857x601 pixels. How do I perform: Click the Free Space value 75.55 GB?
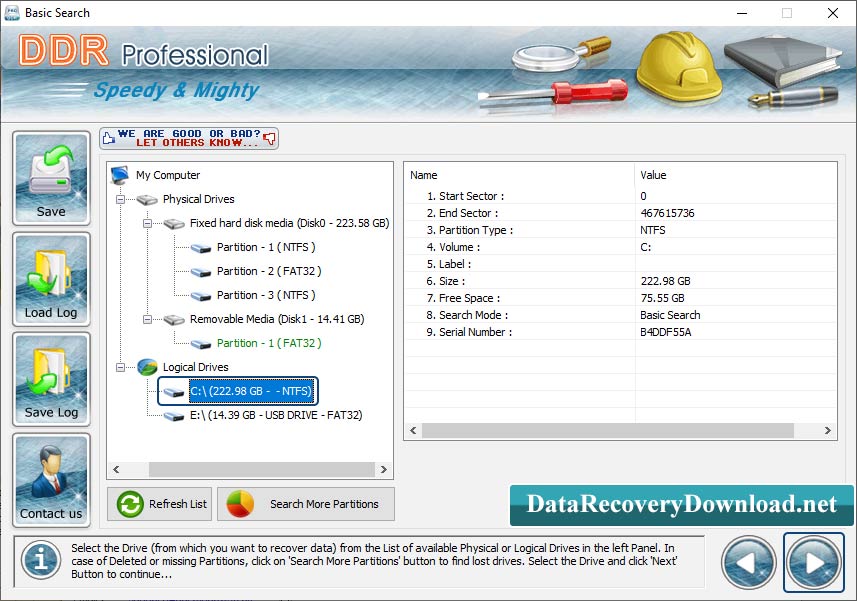(662, 298)
